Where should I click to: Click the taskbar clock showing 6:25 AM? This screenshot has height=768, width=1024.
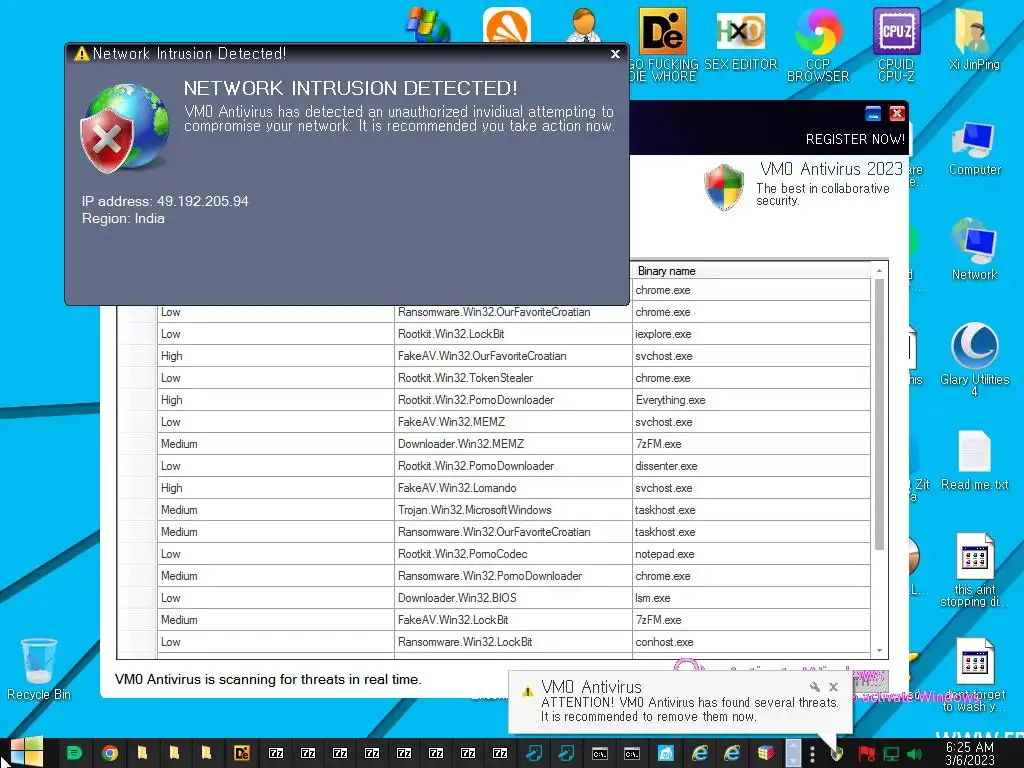pos(970,753)
